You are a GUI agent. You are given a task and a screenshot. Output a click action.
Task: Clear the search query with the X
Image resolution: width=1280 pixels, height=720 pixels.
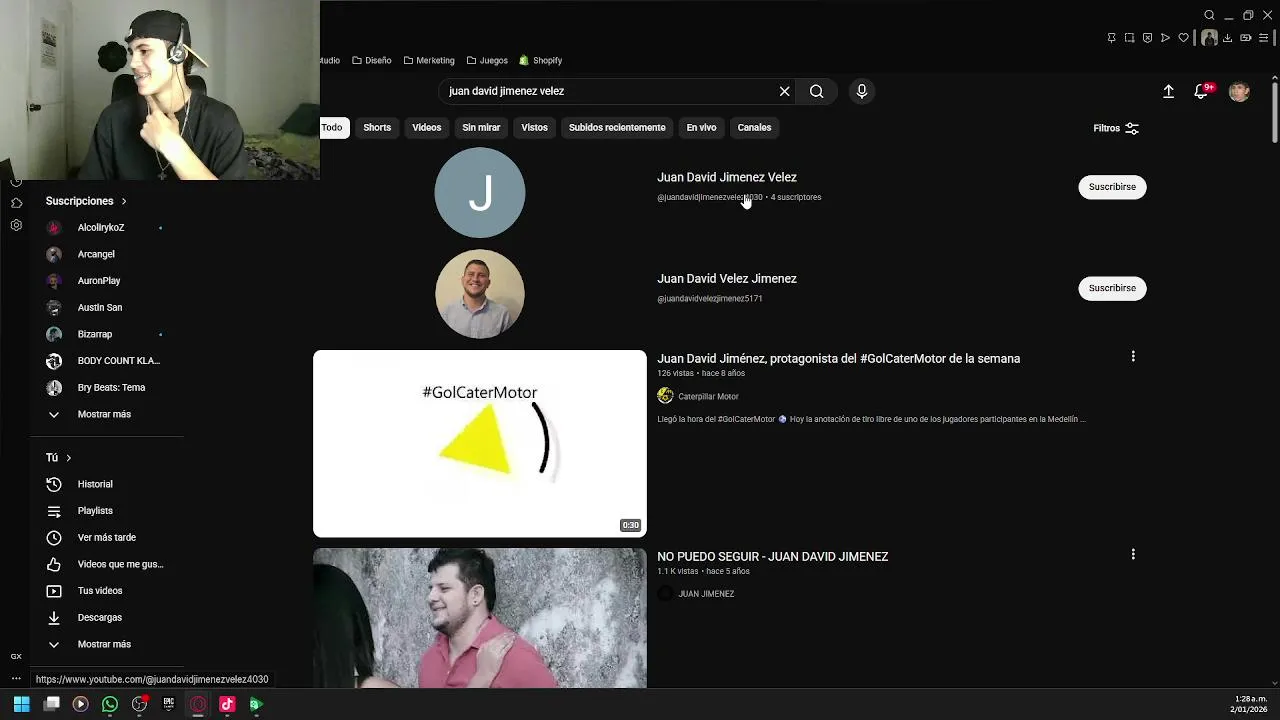point(784,91)
